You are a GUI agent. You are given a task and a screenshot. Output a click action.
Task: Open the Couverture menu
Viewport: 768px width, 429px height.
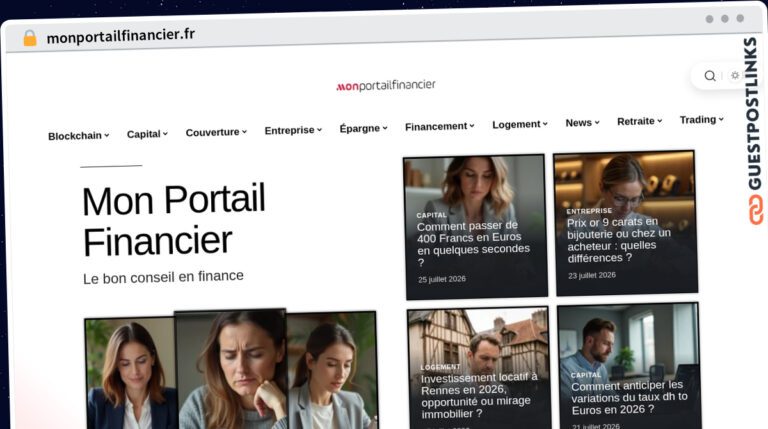[216, 132]
